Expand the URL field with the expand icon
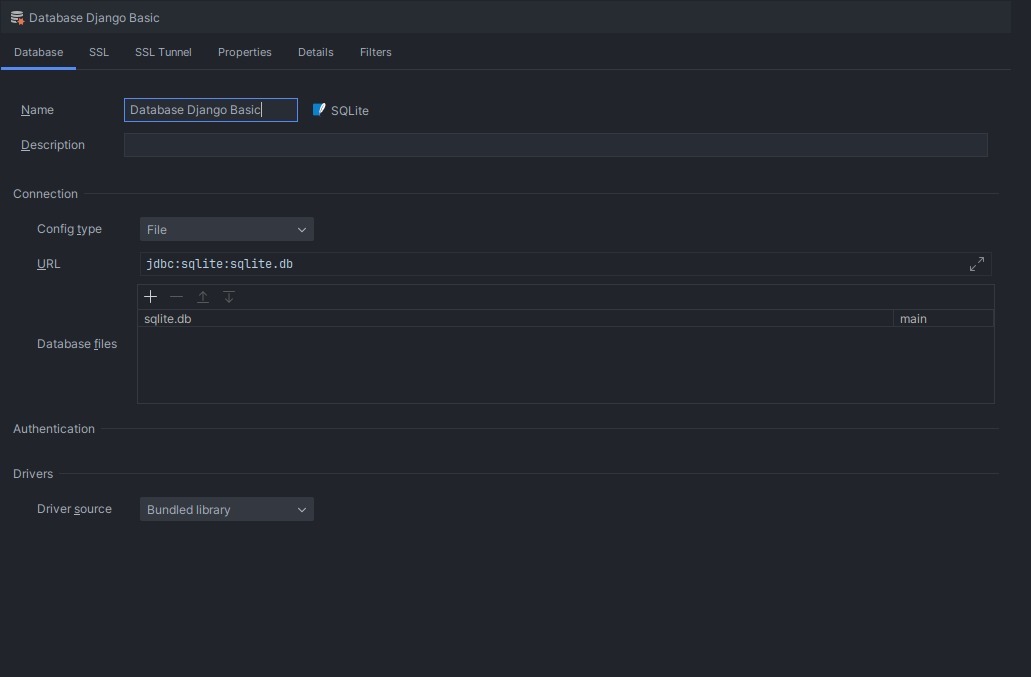 click(x=976, y=264)
